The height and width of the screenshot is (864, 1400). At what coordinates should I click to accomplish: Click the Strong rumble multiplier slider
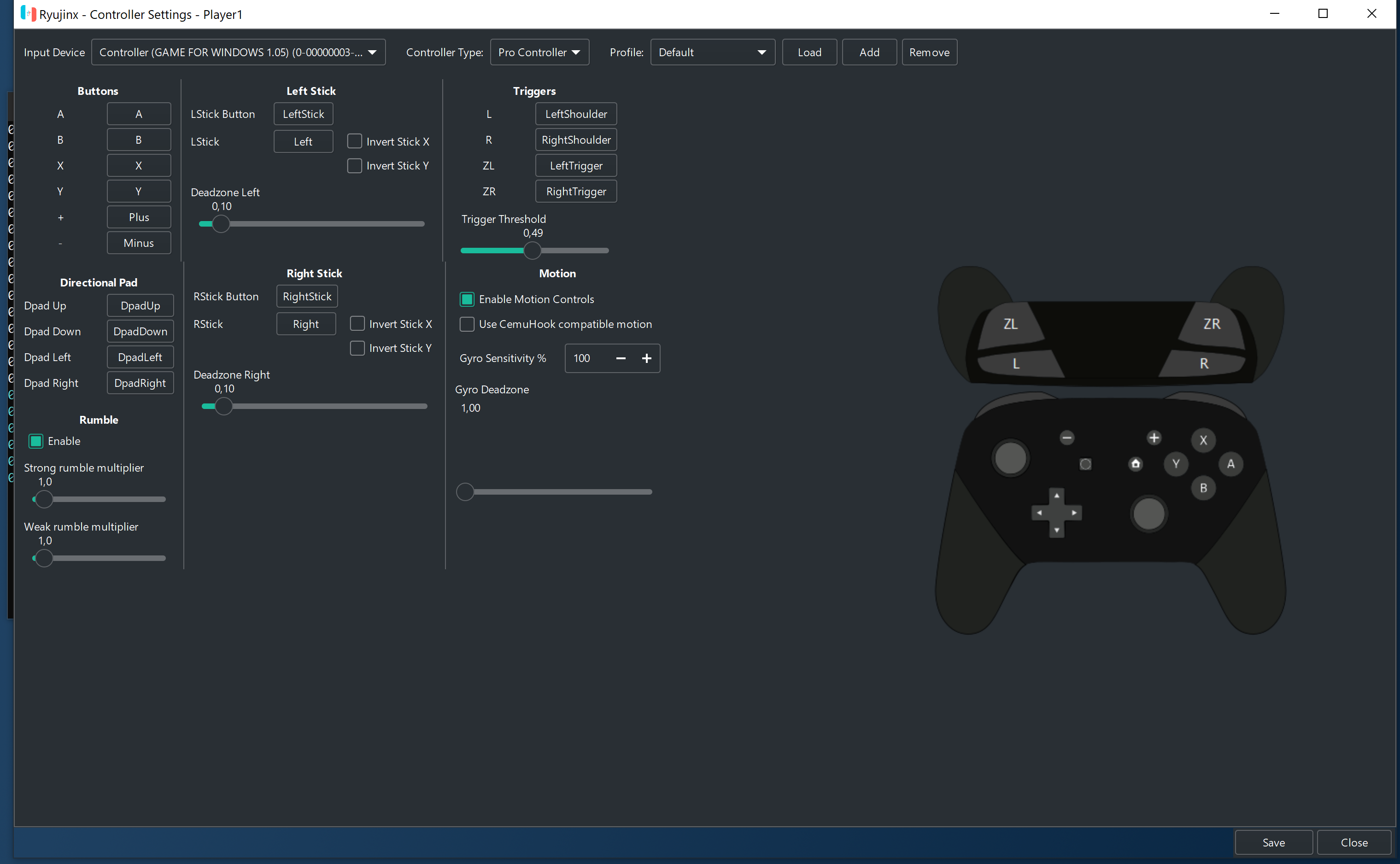(99, 499)
